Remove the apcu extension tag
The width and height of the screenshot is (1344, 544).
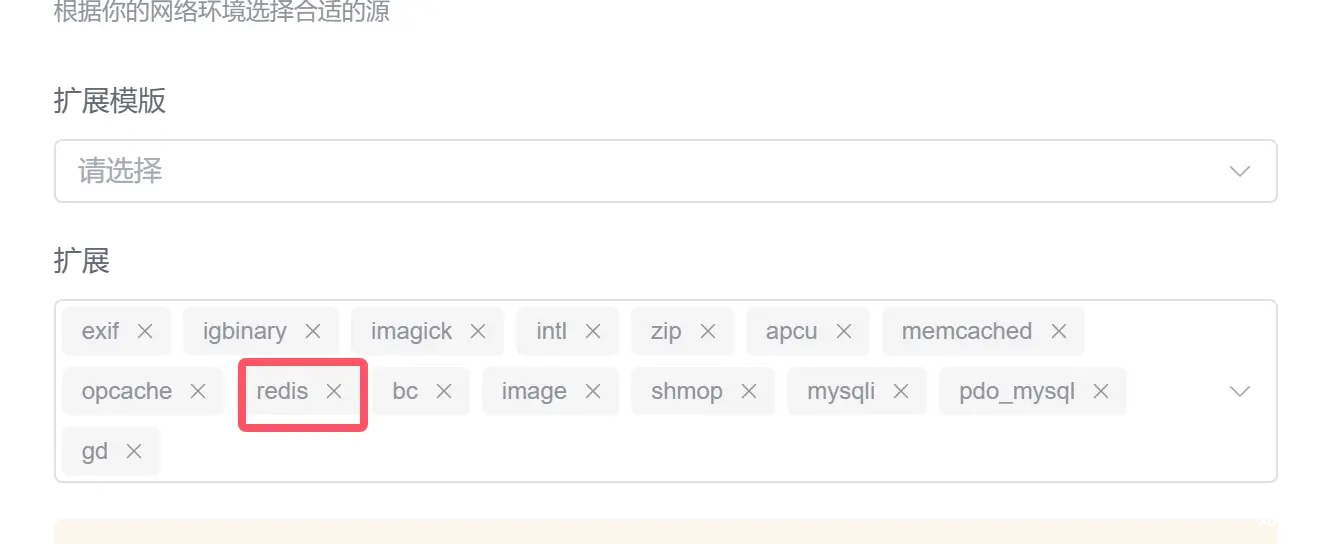pyautogui.click(x=844, y=331)
